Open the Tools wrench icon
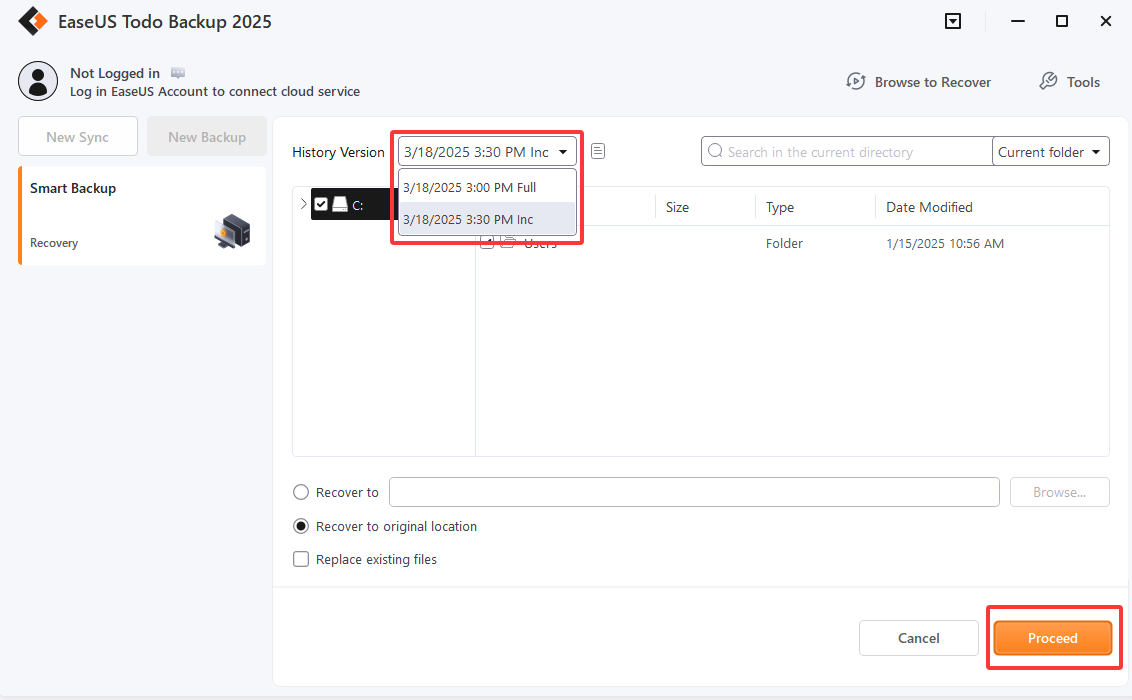Viewport: 1132px width, 700px height. [x=1048, y=82]
